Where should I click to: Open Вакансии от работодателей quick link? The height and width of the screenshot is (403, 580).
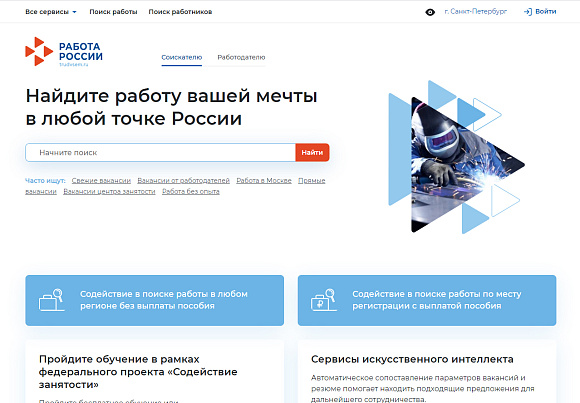pos(183,181)
